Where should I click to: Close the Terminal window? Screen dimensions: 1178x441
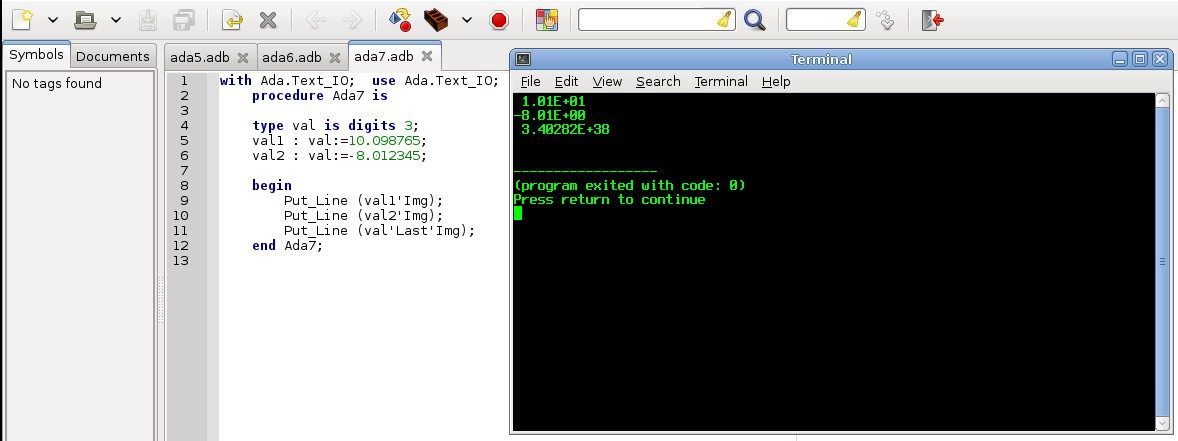1159,59
